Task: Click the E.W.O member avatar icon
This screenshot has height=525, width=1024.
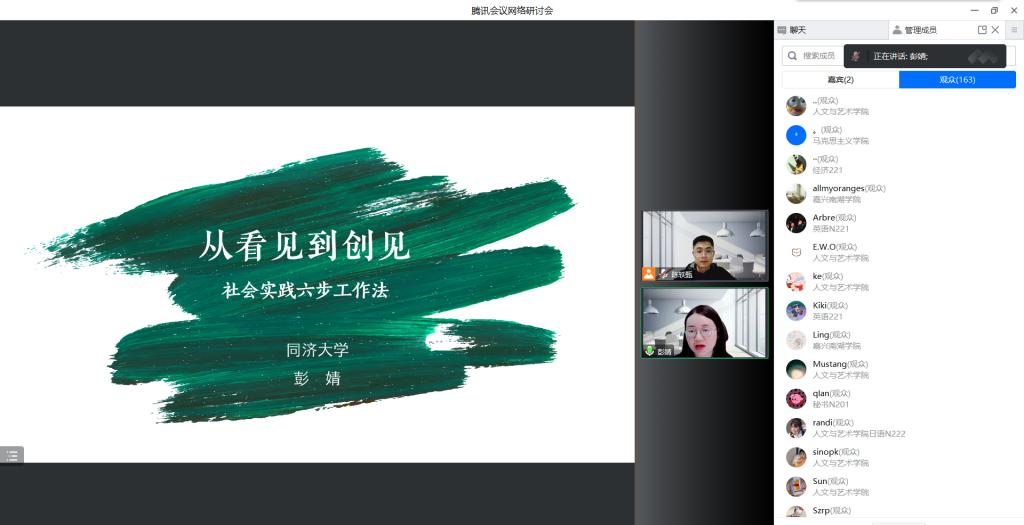Action: 796,252
